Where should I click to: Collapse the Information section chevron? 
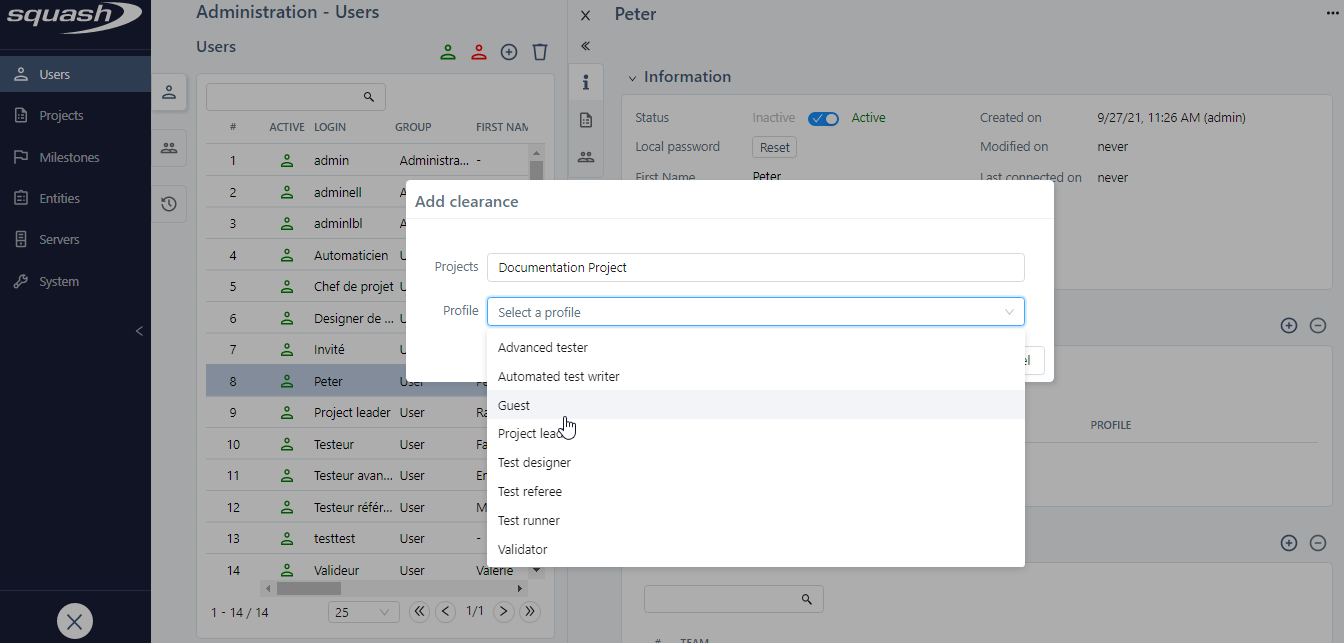[632, 78]
